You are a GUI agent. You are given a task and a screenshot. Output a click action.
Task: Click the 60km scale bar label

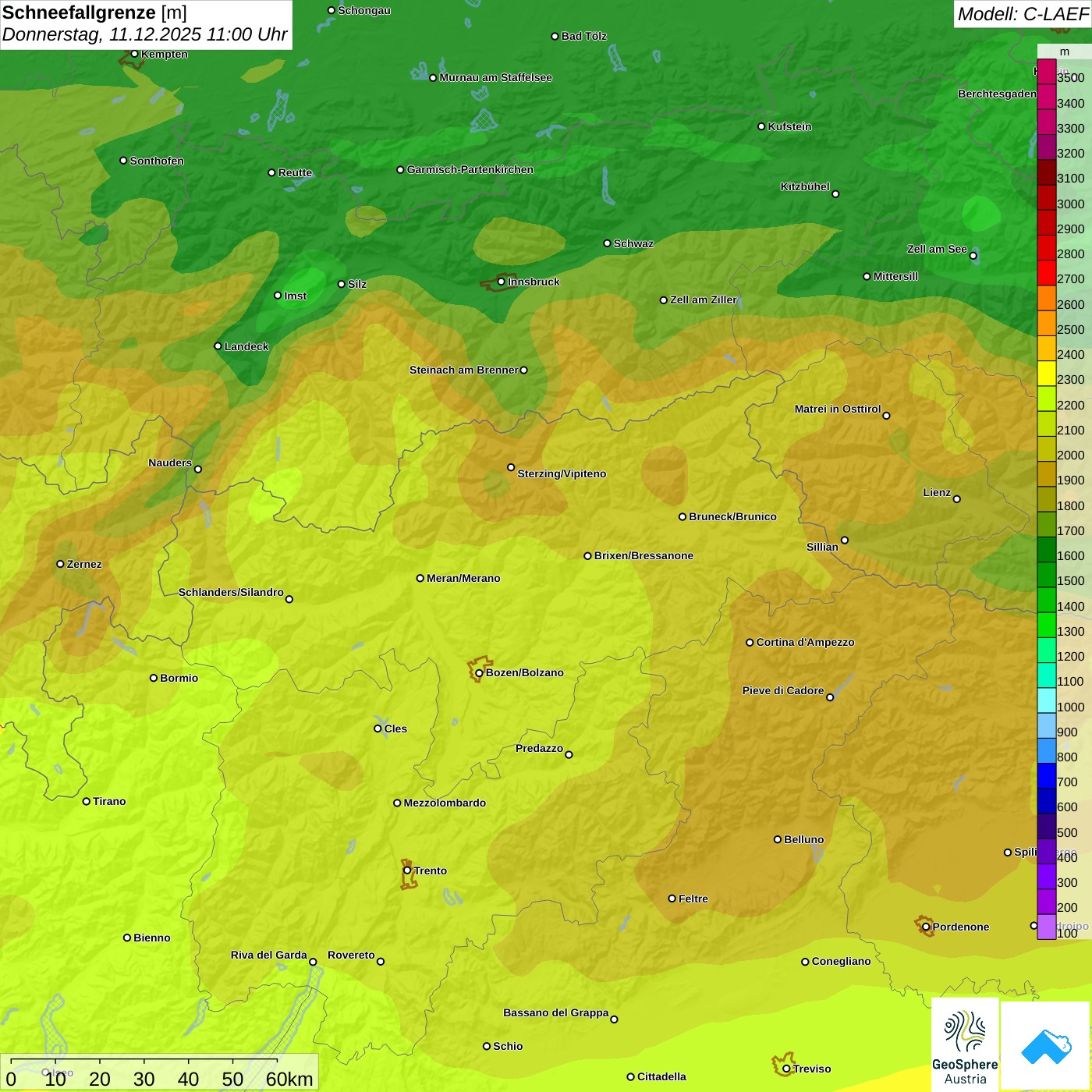289,1079
